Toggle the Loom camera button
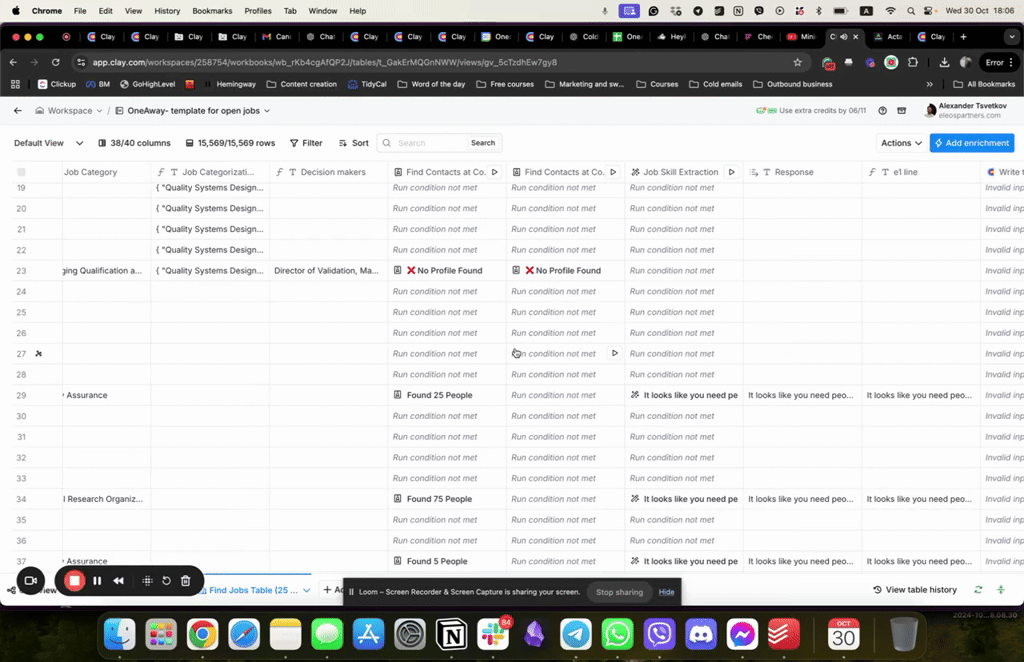 point(30,580)
